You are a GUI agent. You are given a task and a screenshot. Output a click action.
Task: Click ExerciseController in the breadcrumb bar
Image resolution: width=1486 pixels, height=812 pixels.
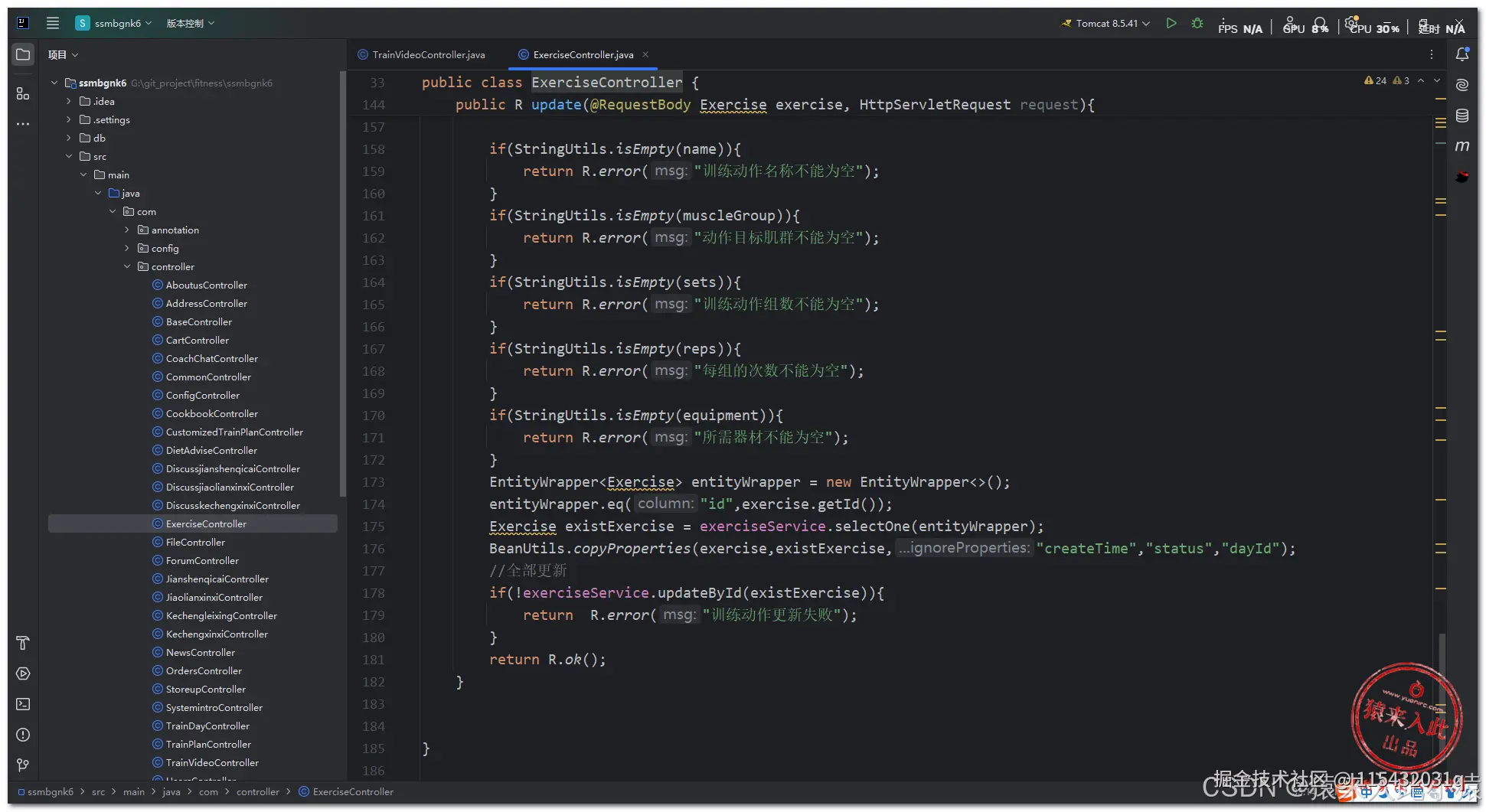point(346,791)
